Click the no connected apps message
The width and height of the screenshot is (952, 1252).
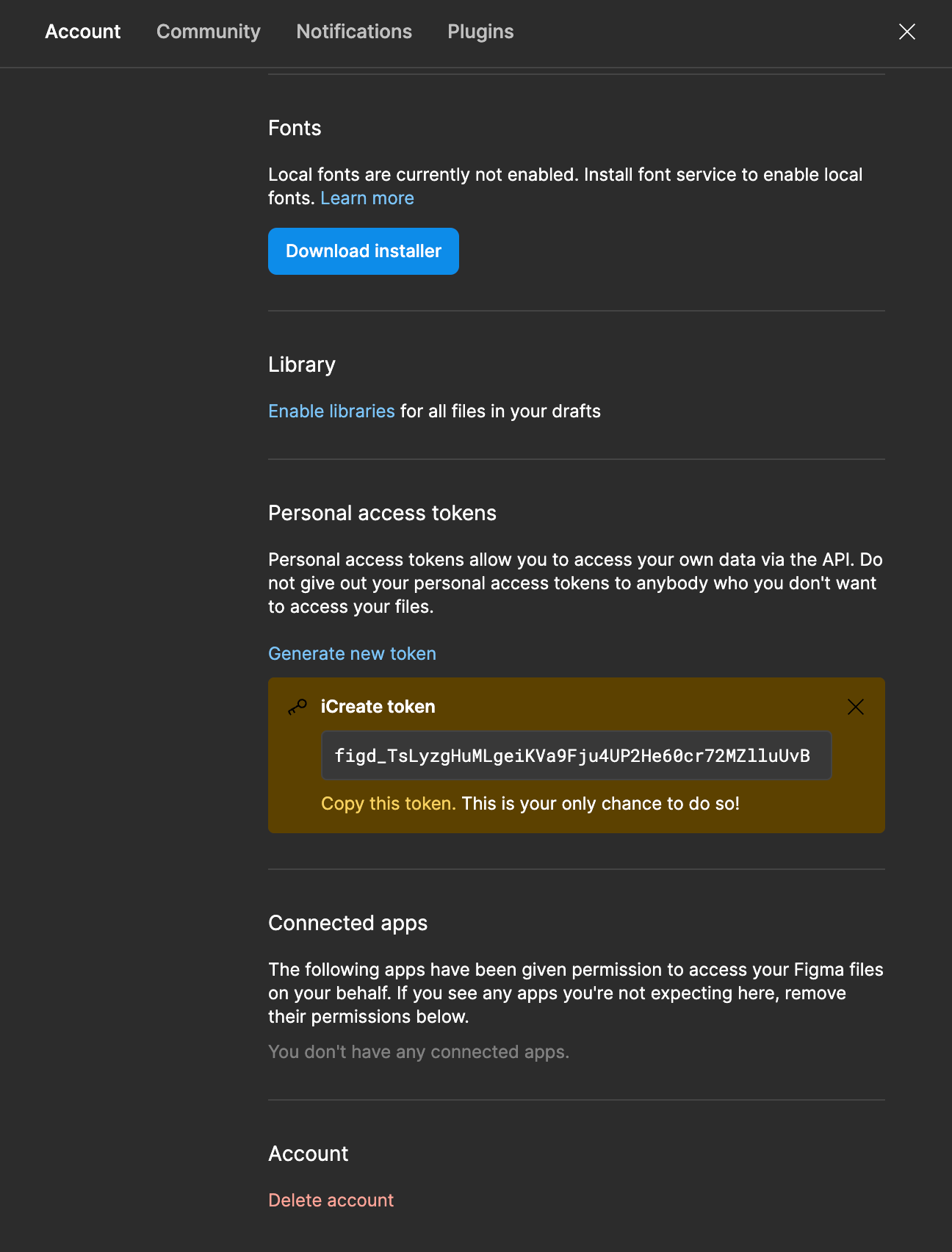click(419, 1052)
